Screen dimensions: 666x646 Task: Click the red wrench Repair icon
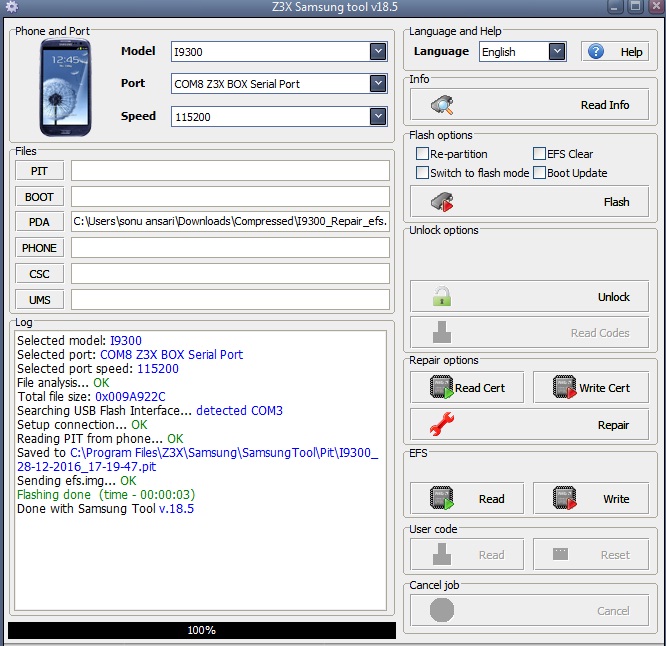click(442, 424)
